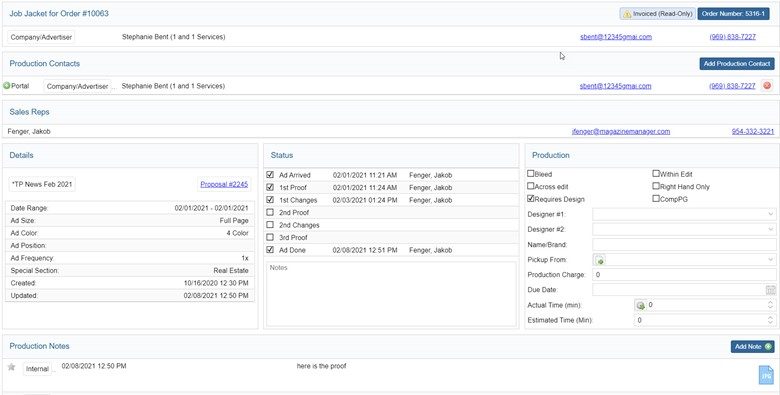This screenshot has width=780, height=395.
Task: Toggle the 1st Proof checkbox
Action: click(270, 188)
